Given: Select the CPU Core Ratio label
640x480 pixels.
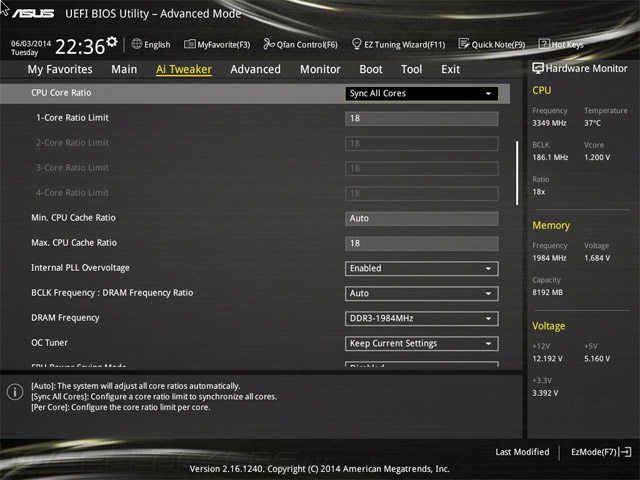Looking at the screenshot, I should [x=61, y=93].
